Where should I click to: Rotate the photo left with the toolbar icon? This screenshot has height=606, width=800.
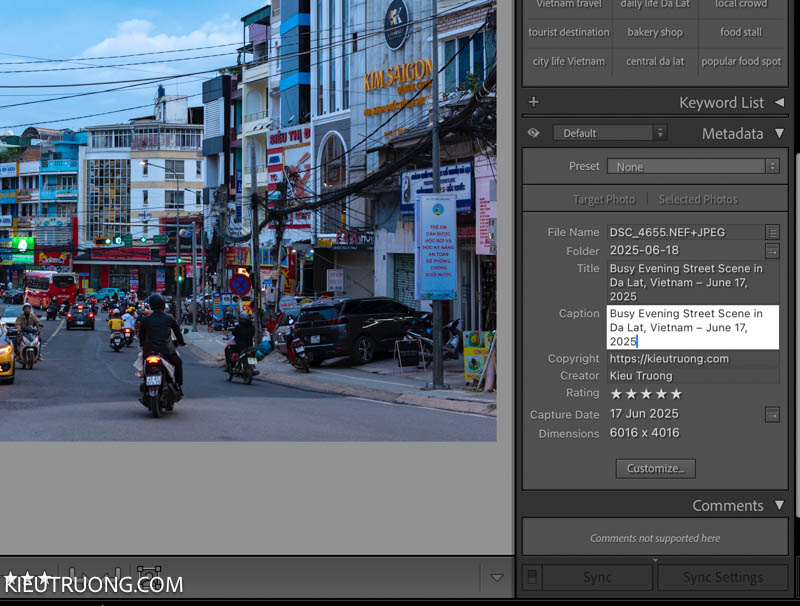tap(73, 575)
